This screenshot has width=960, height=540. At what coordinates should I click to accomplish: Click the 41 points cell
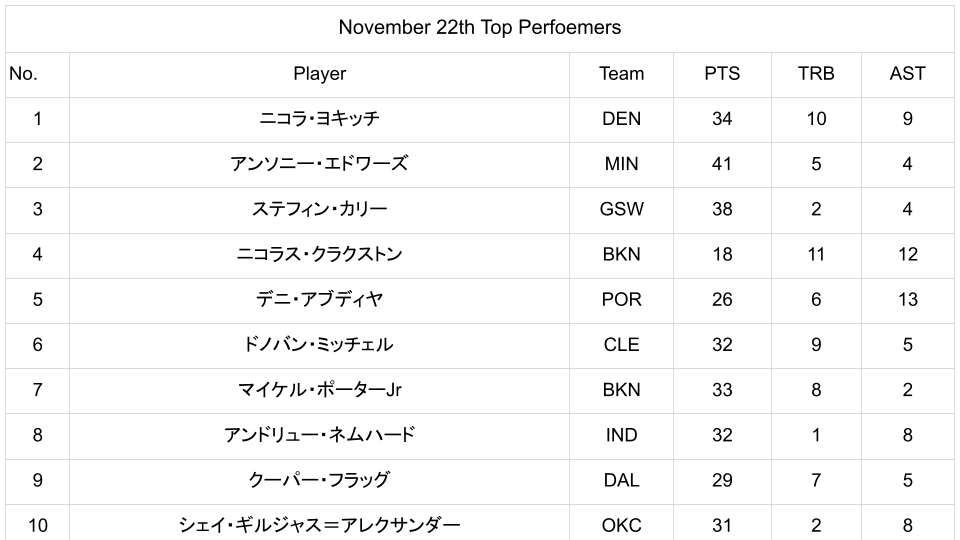coord(721,164)
